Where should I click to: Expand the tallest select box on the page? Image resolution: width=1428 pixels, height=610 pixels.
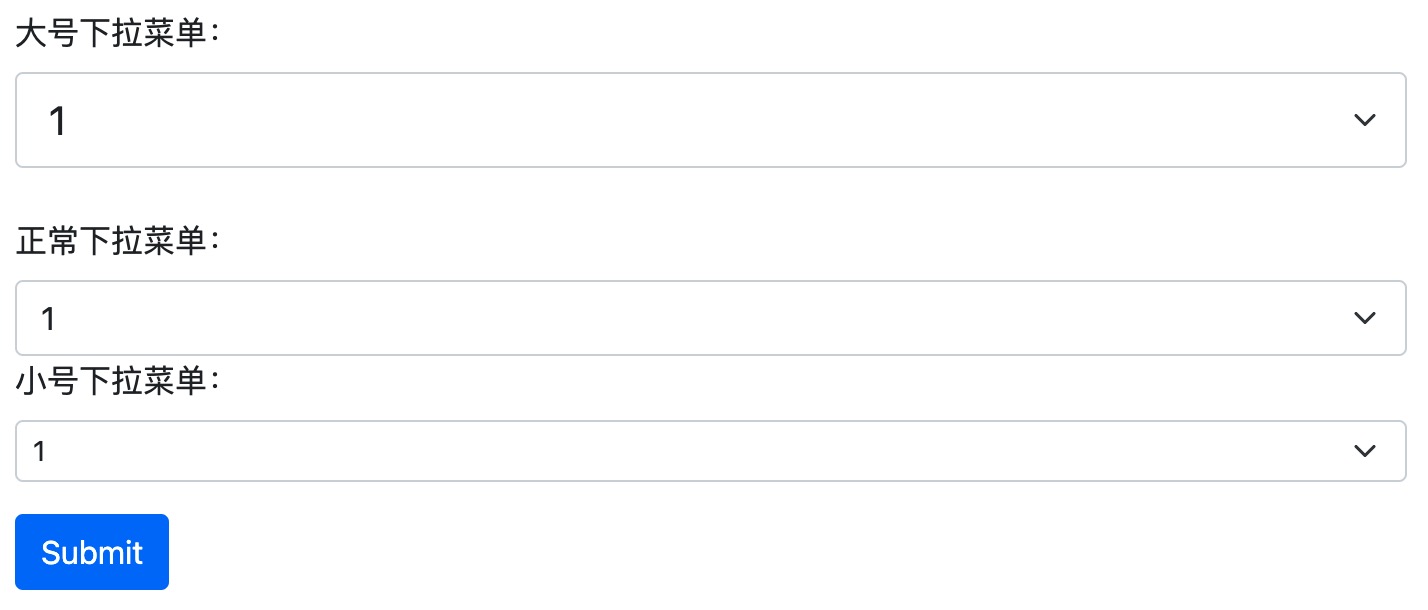click(x=710, y=120)
